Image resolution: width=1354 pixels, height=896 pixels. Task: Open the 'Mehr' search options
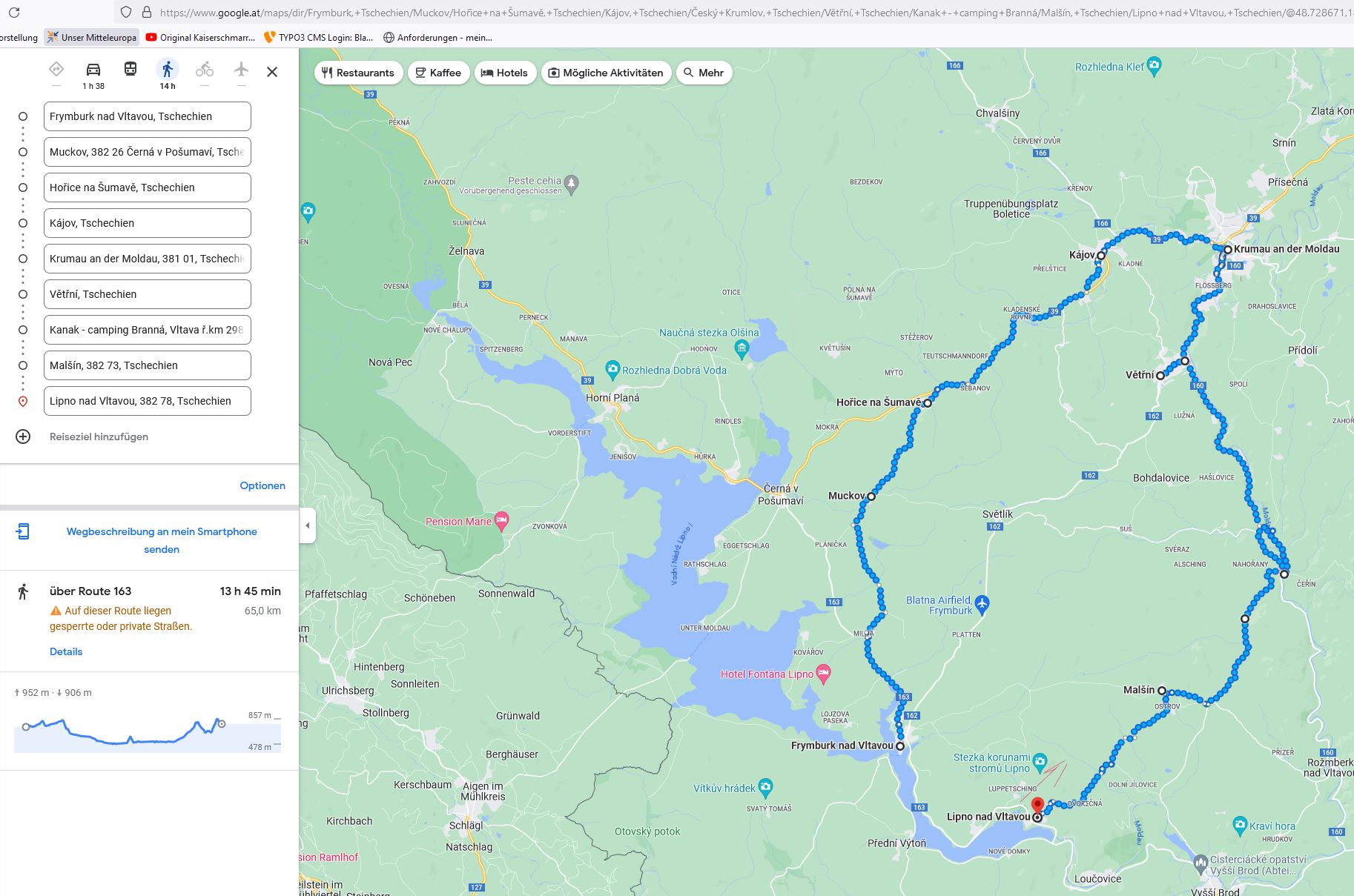(704, 73)
